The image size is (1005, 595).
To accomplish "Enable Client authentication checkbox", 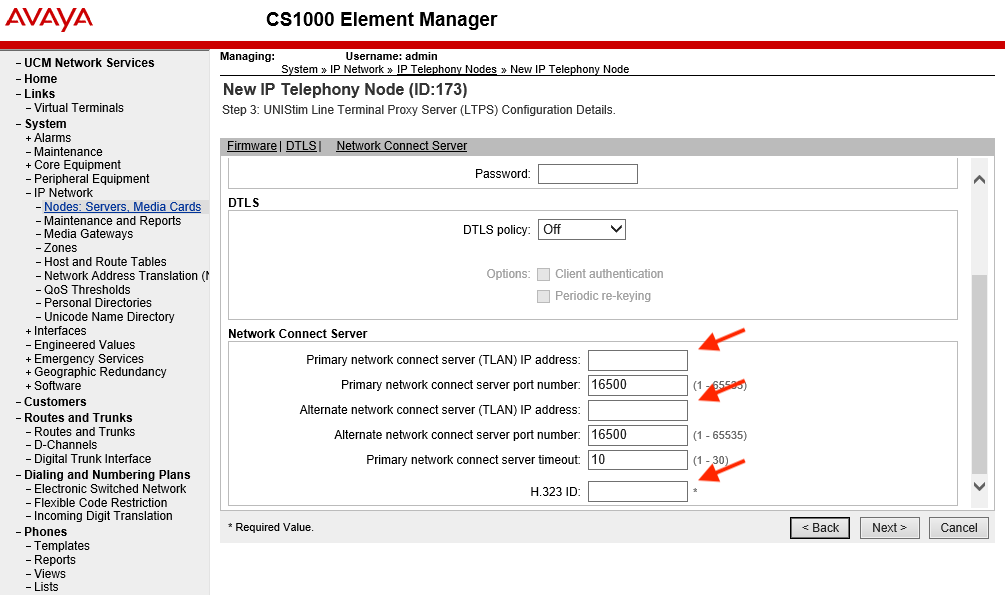I will coord(544,274).
